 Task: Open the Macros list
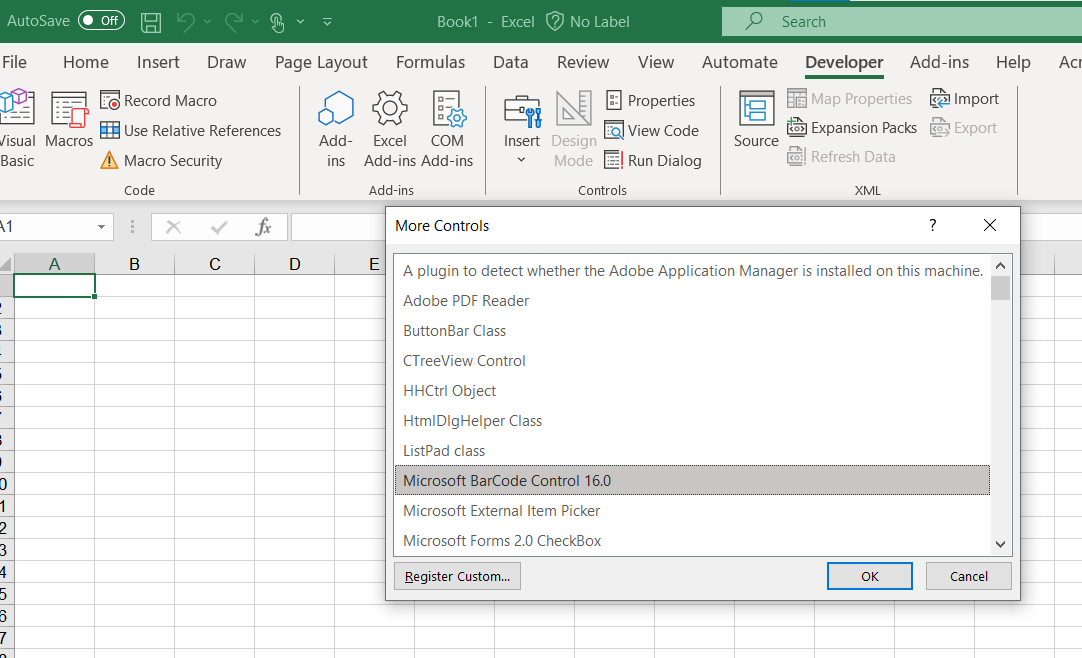[x=69, y=119]
